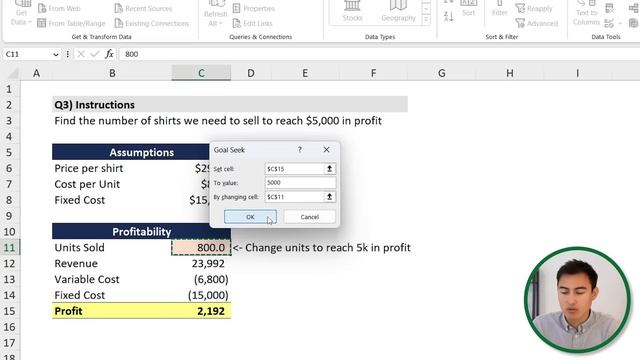Open the Sort dialog
640x360 pixels.
(x=469, y=9)
